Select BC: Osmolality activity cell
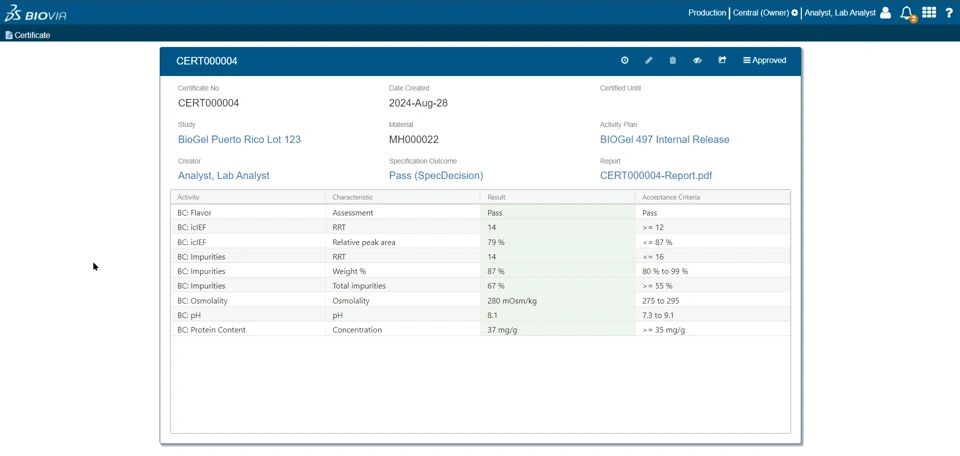Image resolution: width=960 pixels, height=456 pixels. pos(248,301)
